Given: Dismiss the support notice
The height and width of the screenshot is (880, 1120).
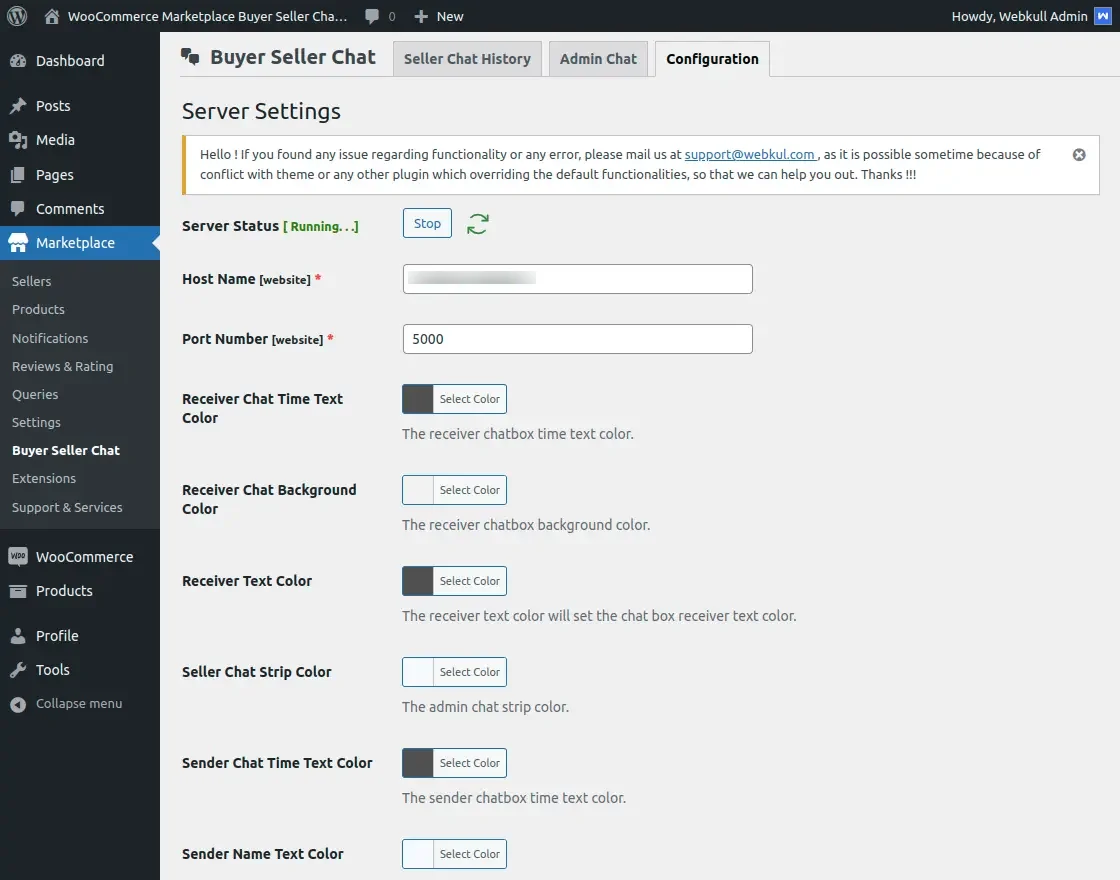Looking at the screenshot, I should tap(1078, 154).
